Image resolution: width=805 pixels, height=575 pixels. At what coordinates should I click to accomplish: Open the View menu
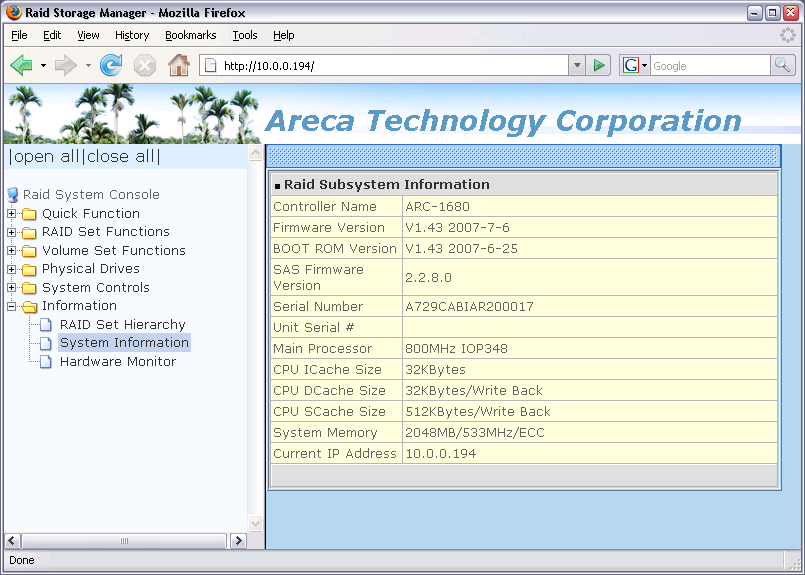88,35
